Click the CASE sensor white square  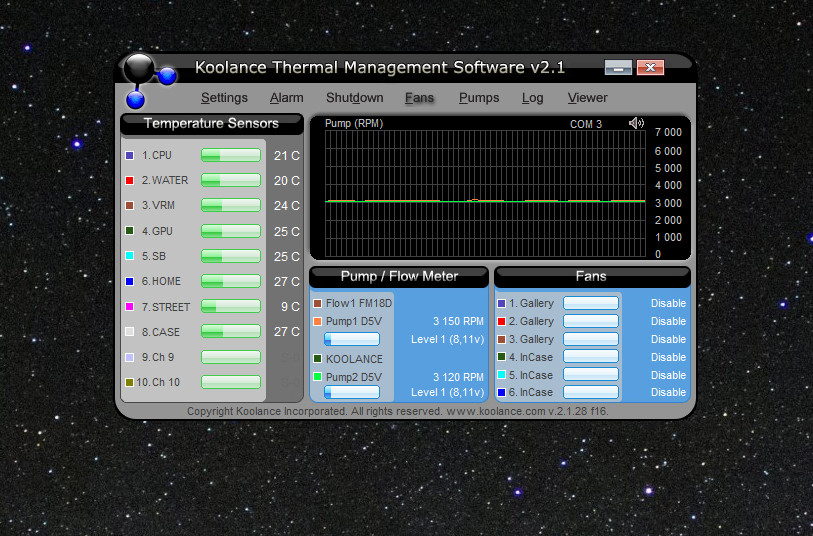130,332
